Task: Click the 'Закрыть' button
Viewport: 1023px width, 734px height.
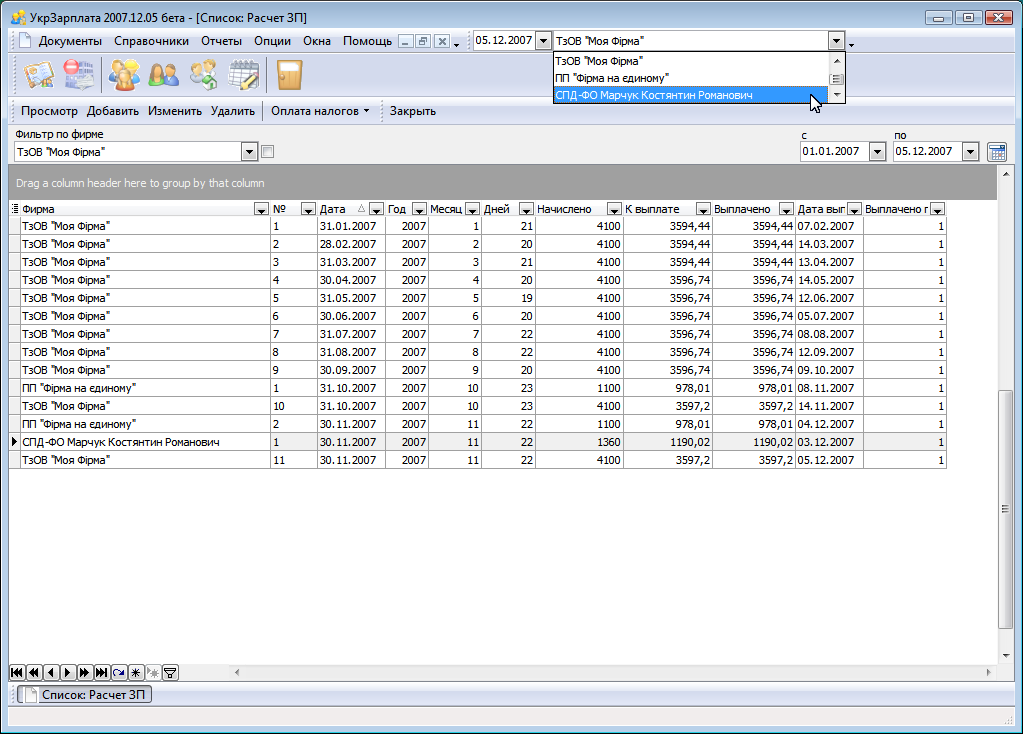Action: click(x=412, y=111)
